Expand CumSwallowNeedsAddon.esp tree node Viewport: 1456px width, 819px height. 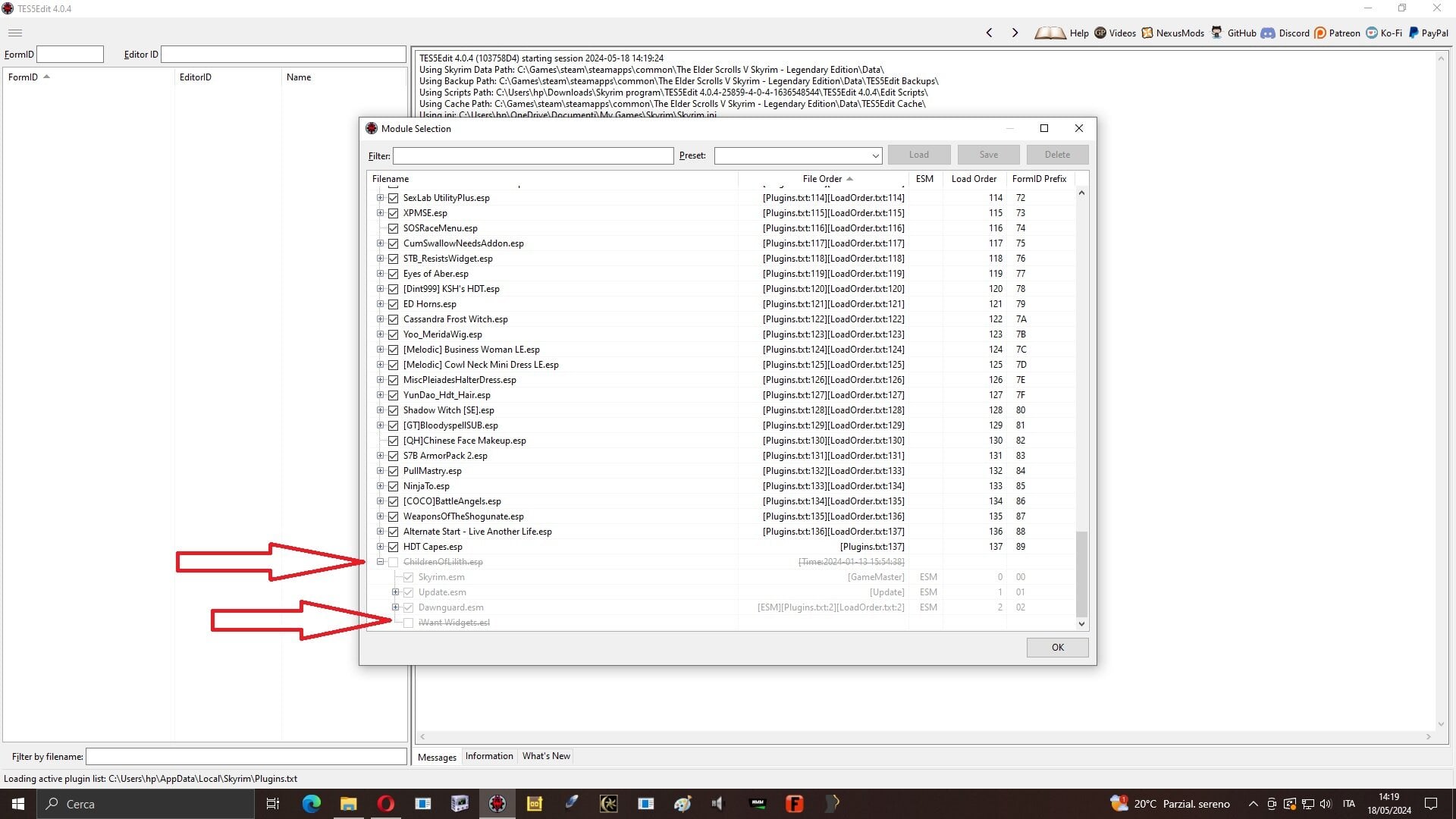[x=381, y=243]
